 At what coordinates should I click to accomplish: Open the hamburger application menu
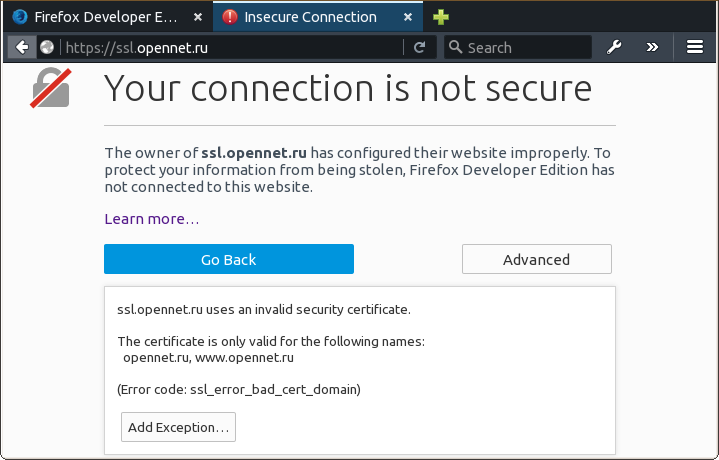695,47
